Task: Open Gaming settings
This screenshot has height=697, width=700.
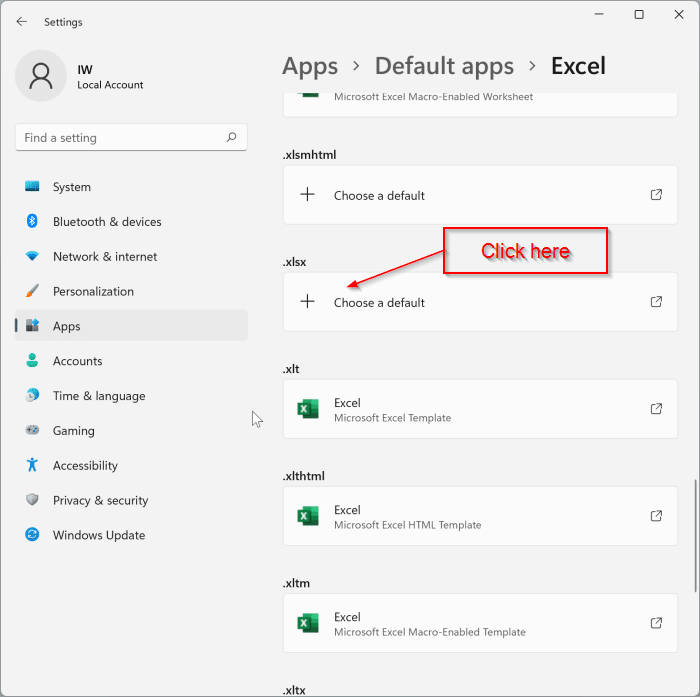Action: tap(131, 430)
